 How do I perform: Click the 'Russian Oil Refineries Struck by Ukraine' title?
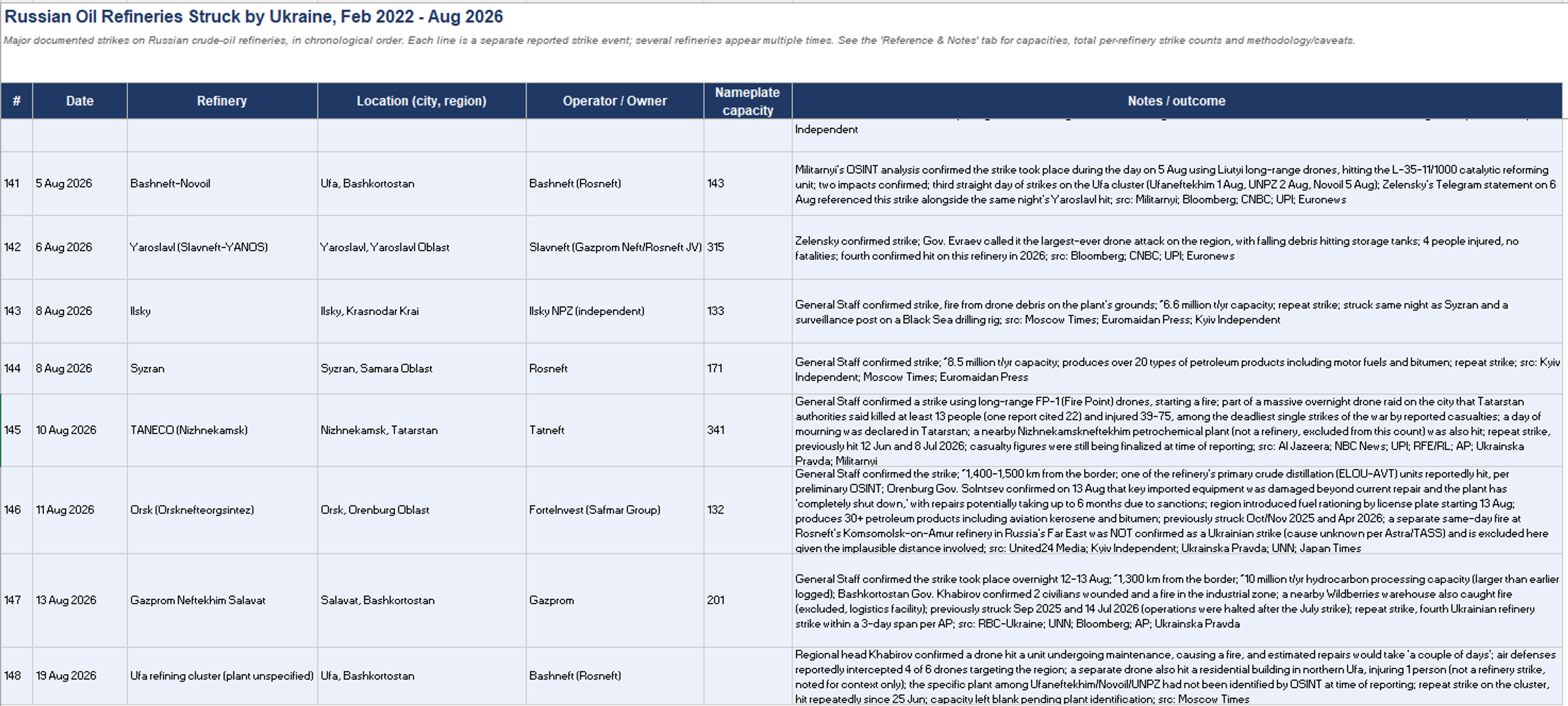tap(253, 16)
